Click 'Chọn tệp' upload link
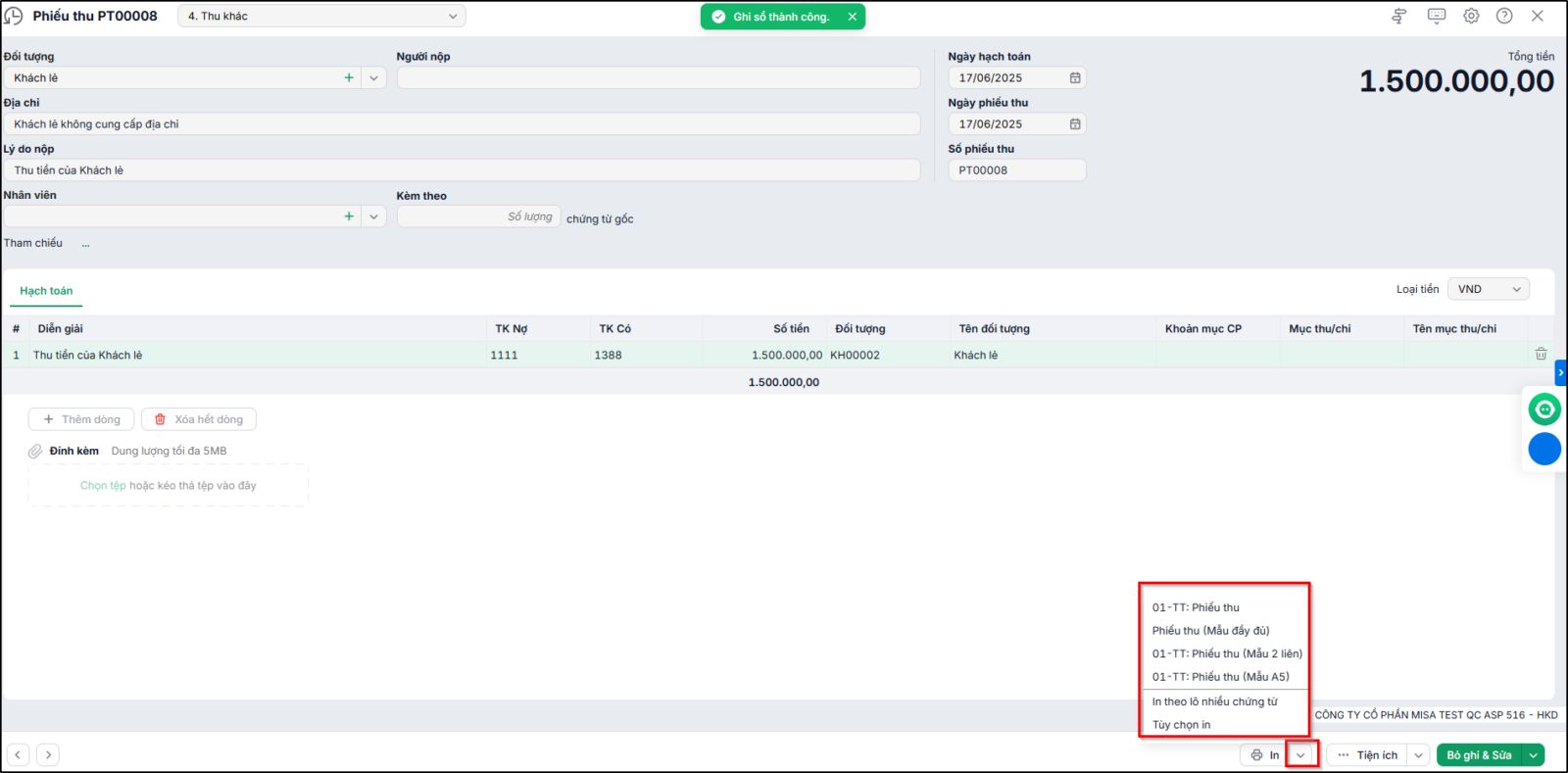1568x773 pixels. (x=103, y=485)
